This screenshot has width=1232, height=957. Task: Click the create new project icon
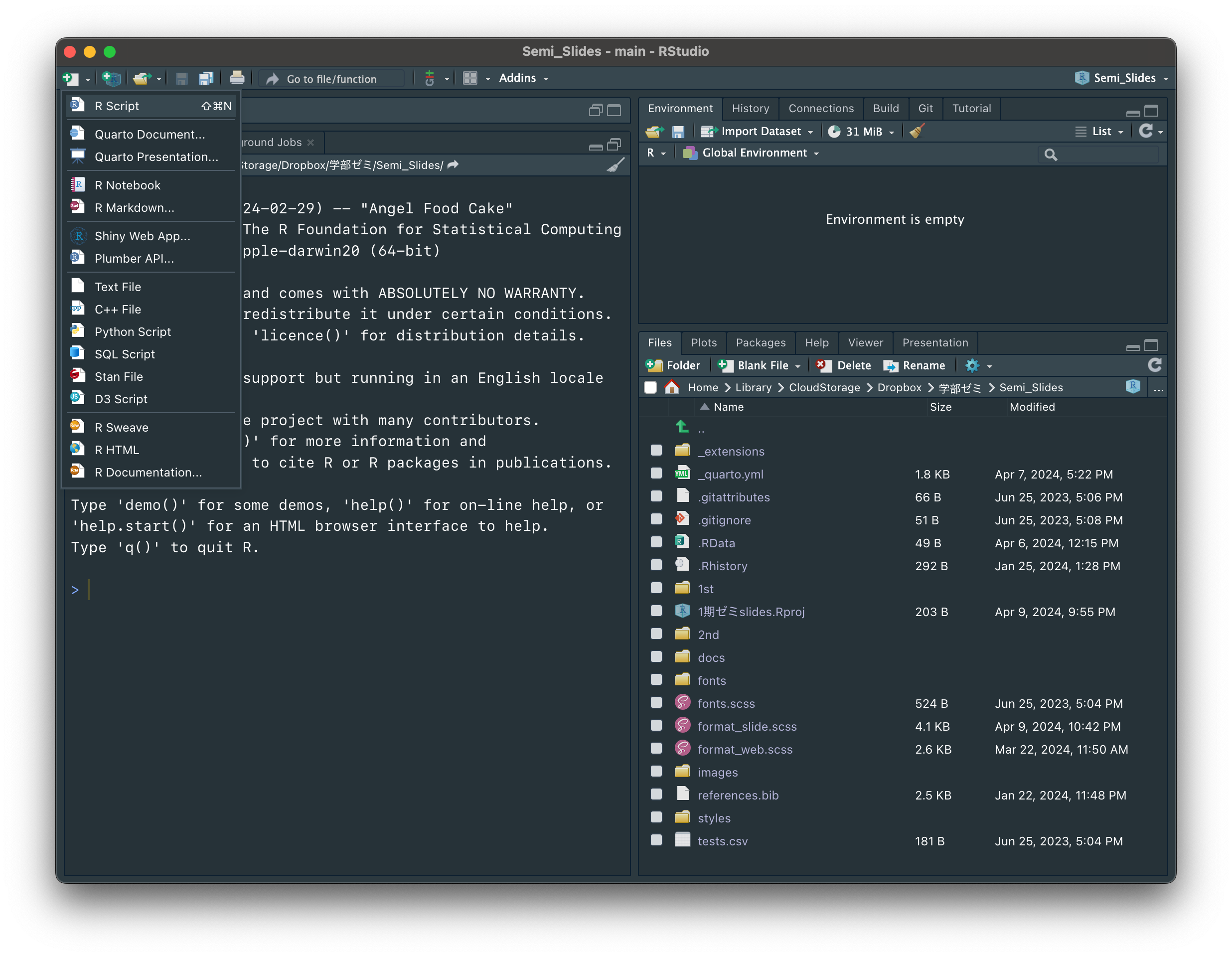[x=111, y=78]
